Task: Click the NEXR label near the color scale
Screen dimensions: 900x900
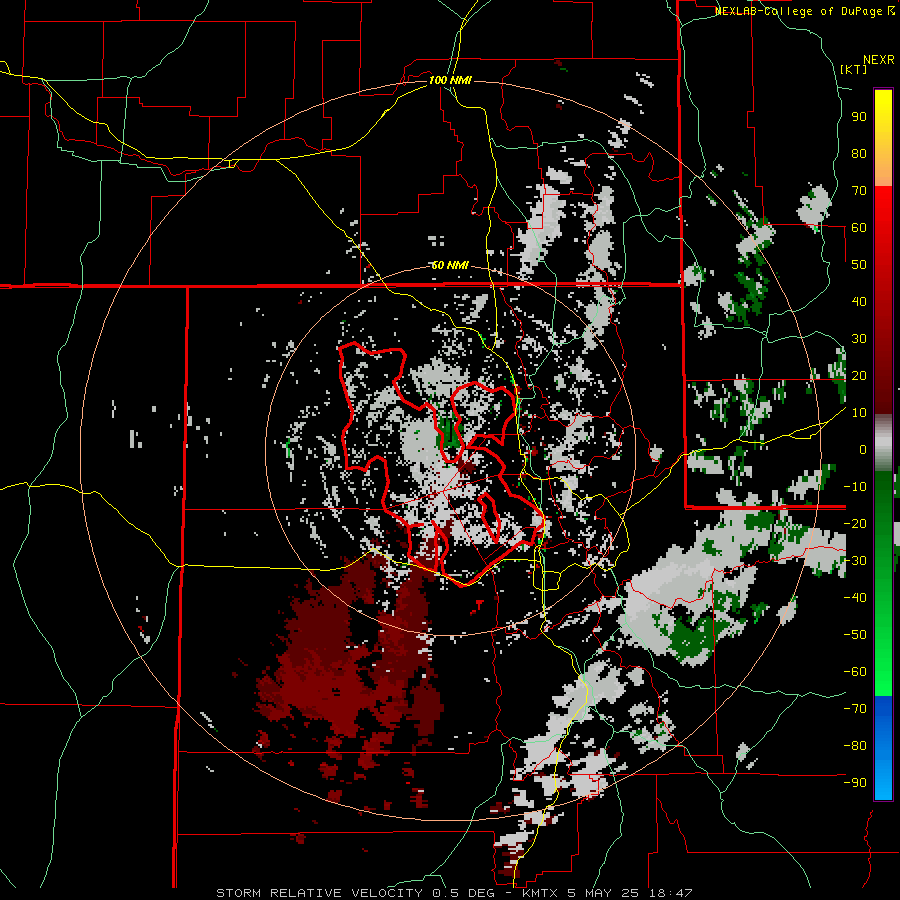Action: tap(879, 60)
